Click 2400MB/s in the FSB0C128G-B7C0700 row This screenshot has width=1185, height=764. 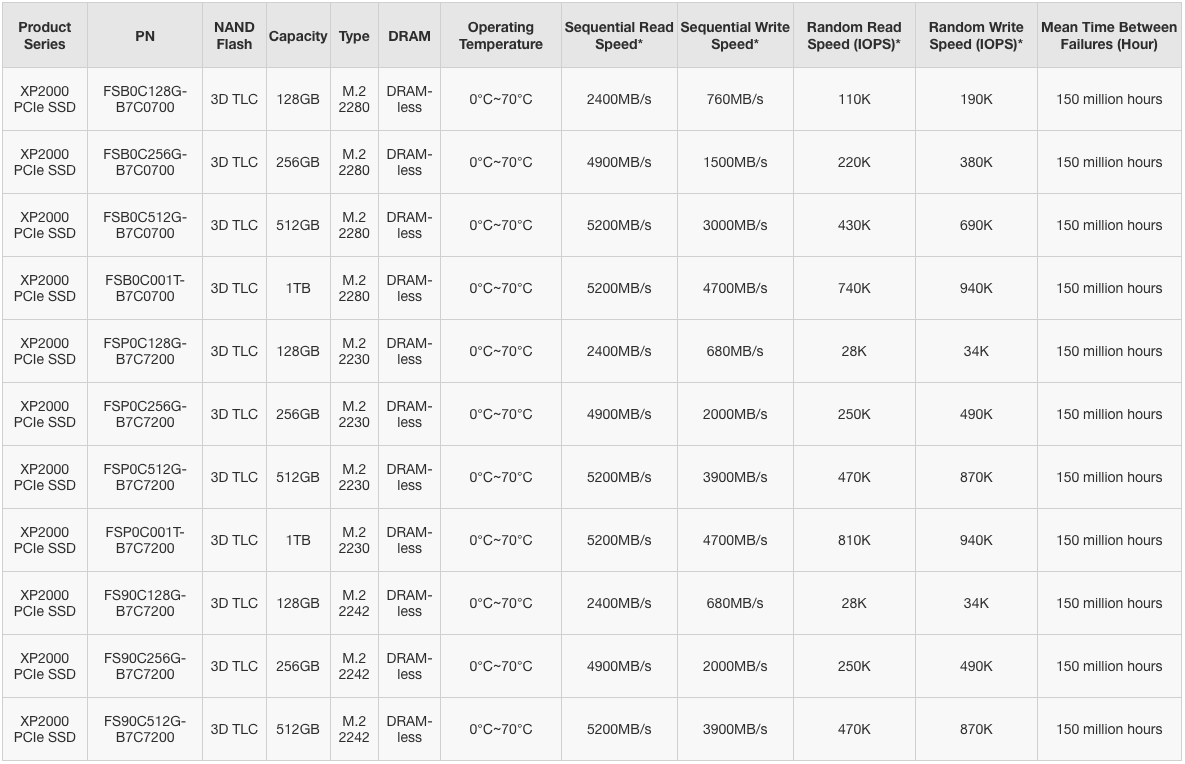(619, 99)
